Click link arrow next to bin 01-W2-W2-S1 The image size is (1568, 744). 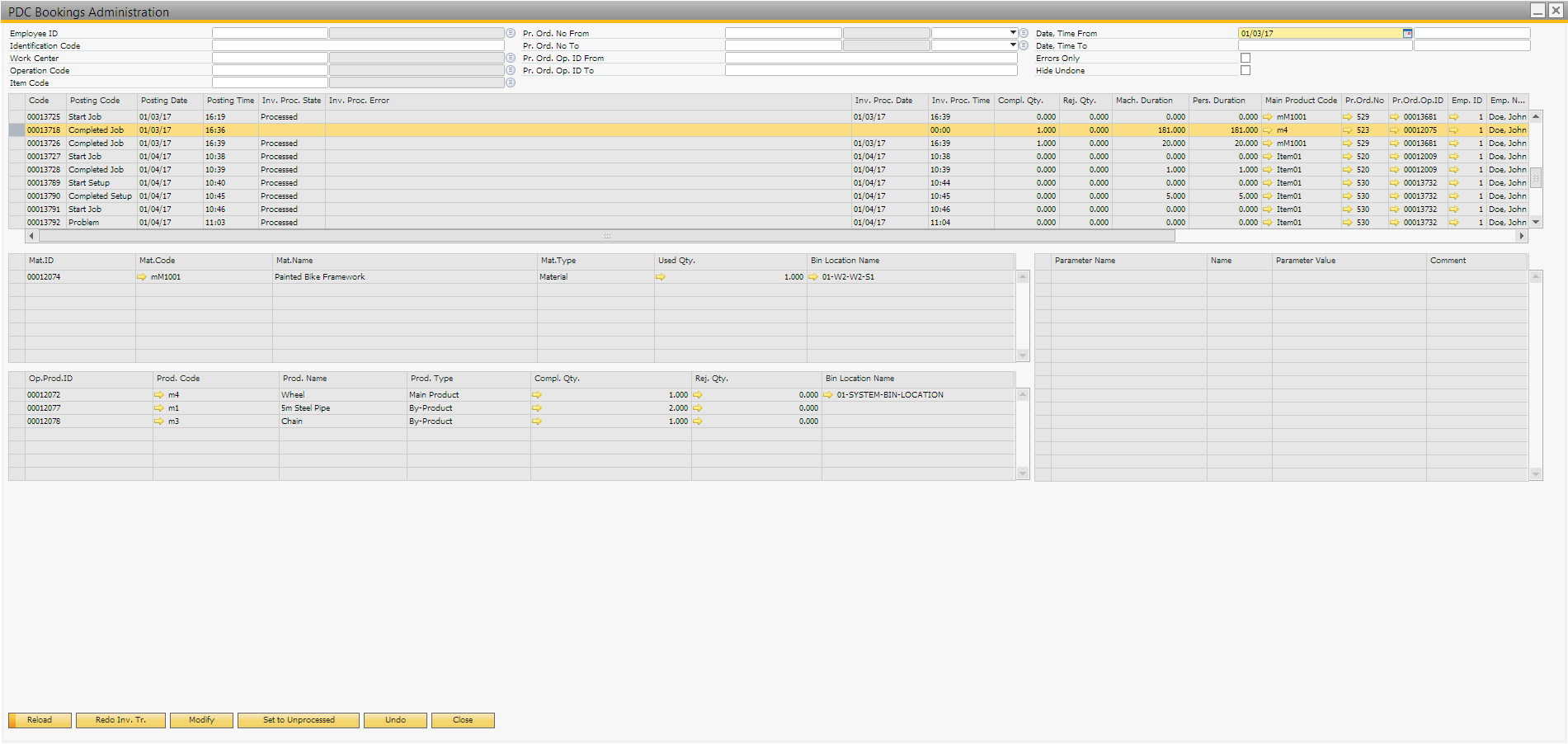tap(813, 277)
